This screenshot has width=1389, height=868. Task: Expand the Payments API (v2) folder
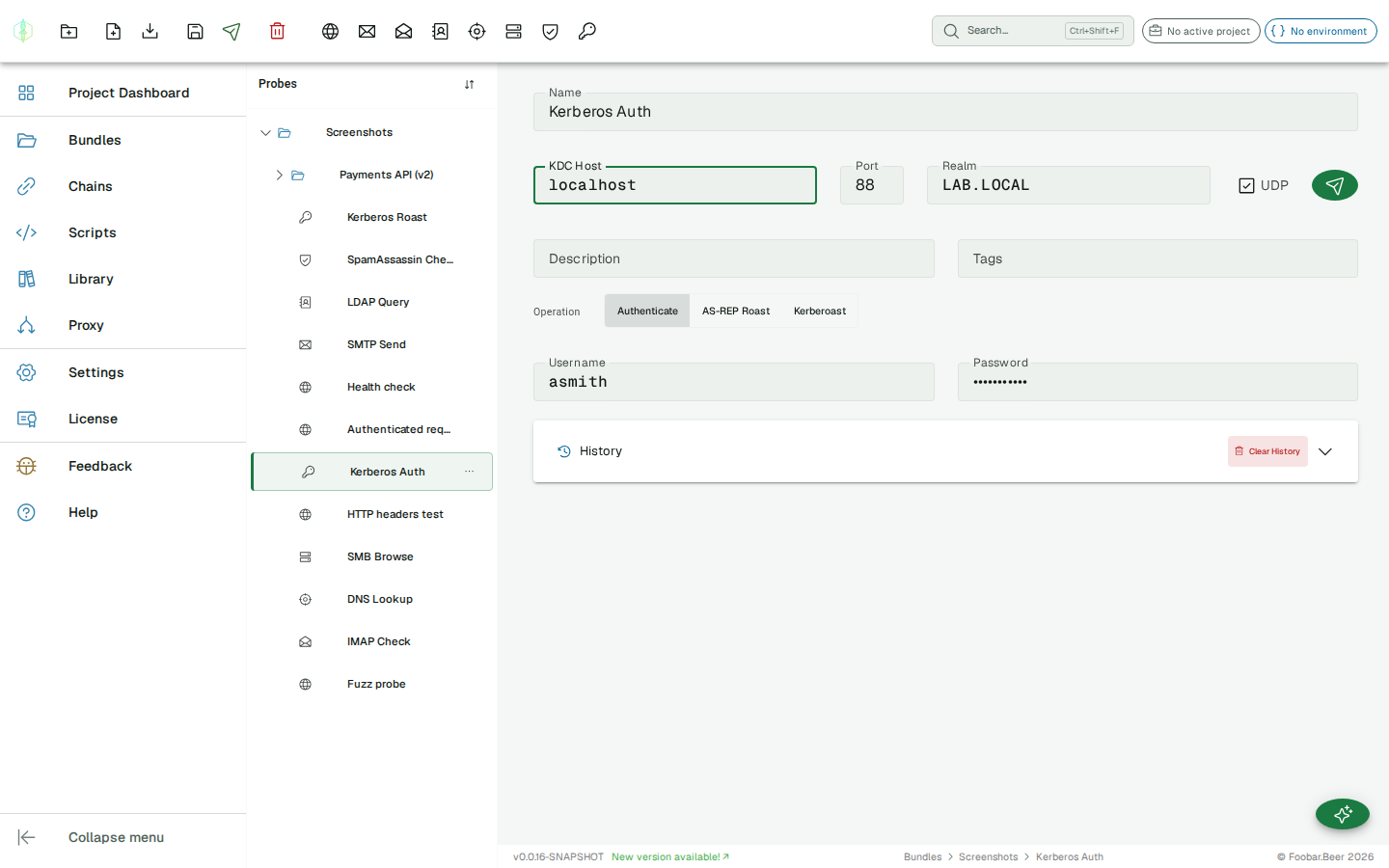(x=279, y=175)
